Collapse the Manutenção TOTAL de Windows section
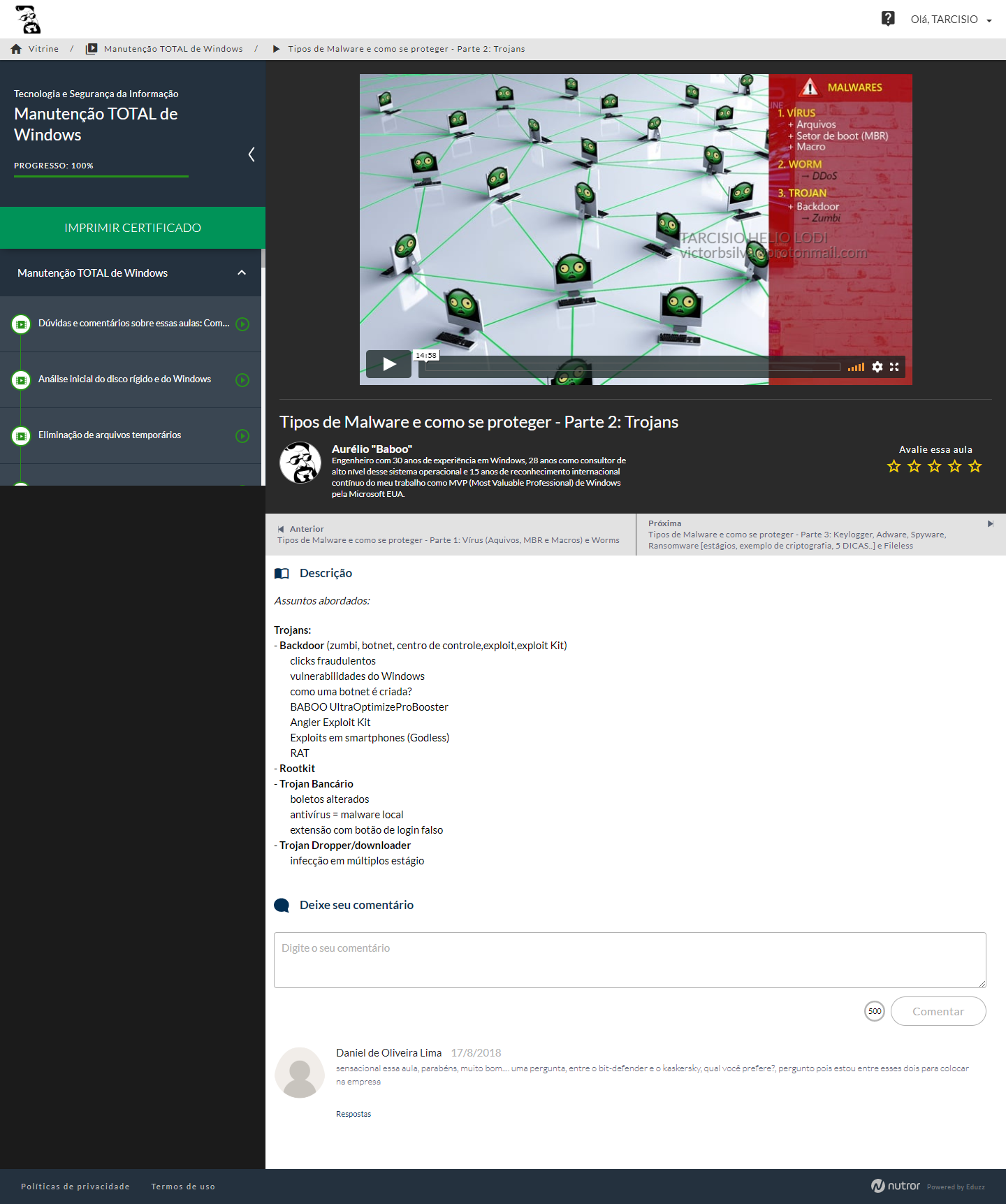1006x1204 pixels. [x=242, y=273]
